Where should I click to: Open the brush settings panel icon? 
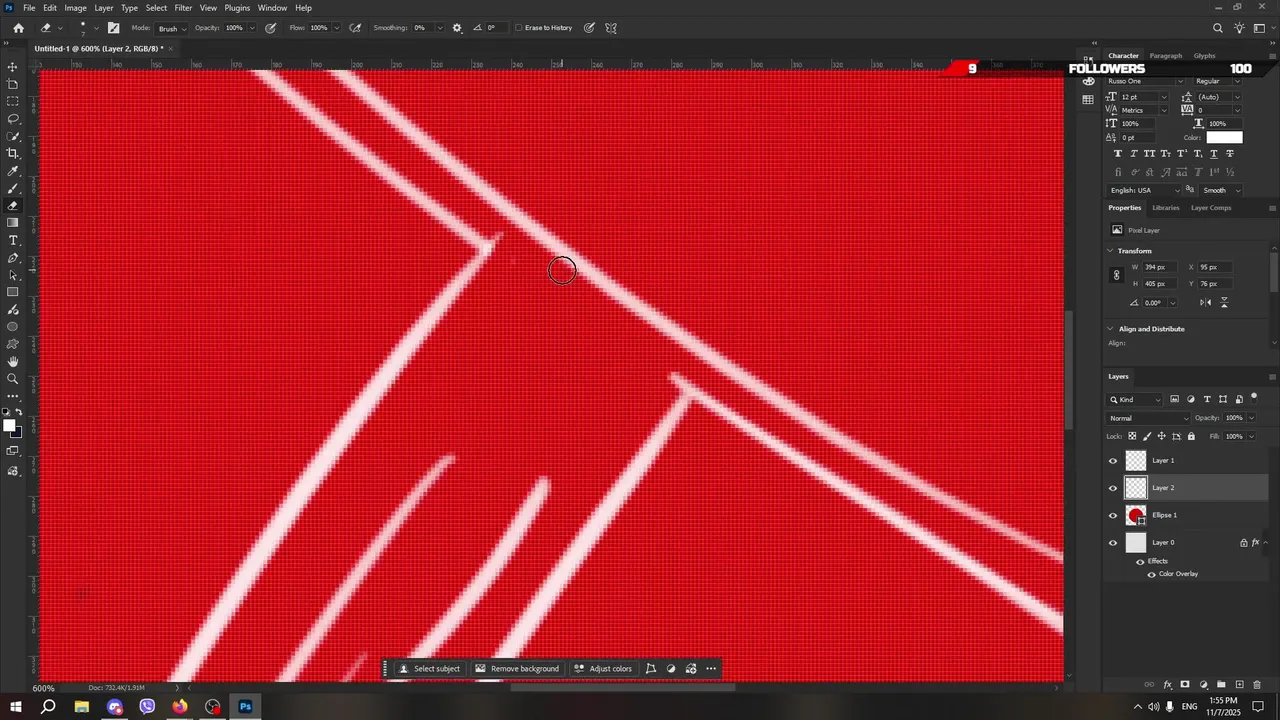113,28
